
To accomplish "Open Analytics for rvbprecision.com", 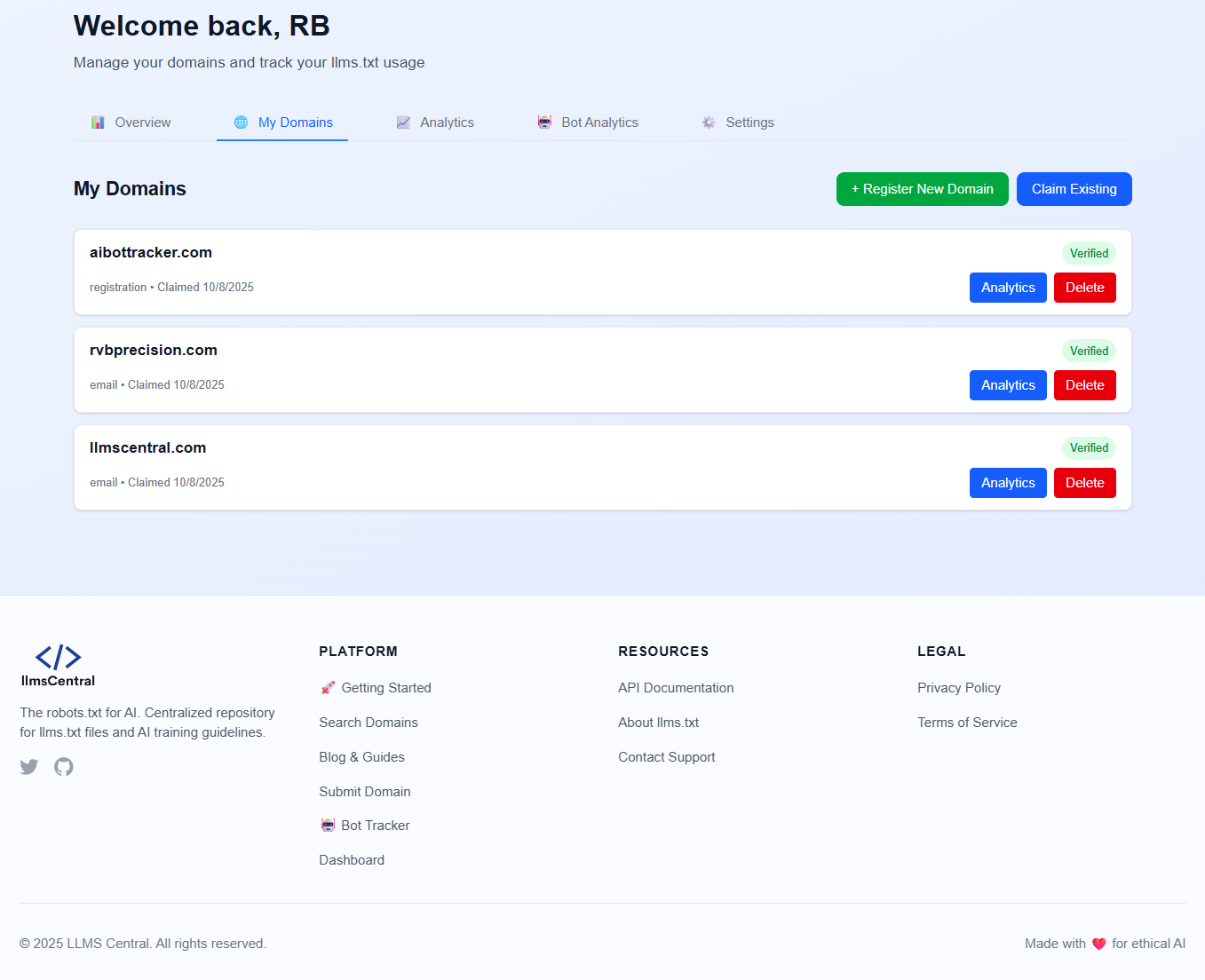I will [1008, 384].
